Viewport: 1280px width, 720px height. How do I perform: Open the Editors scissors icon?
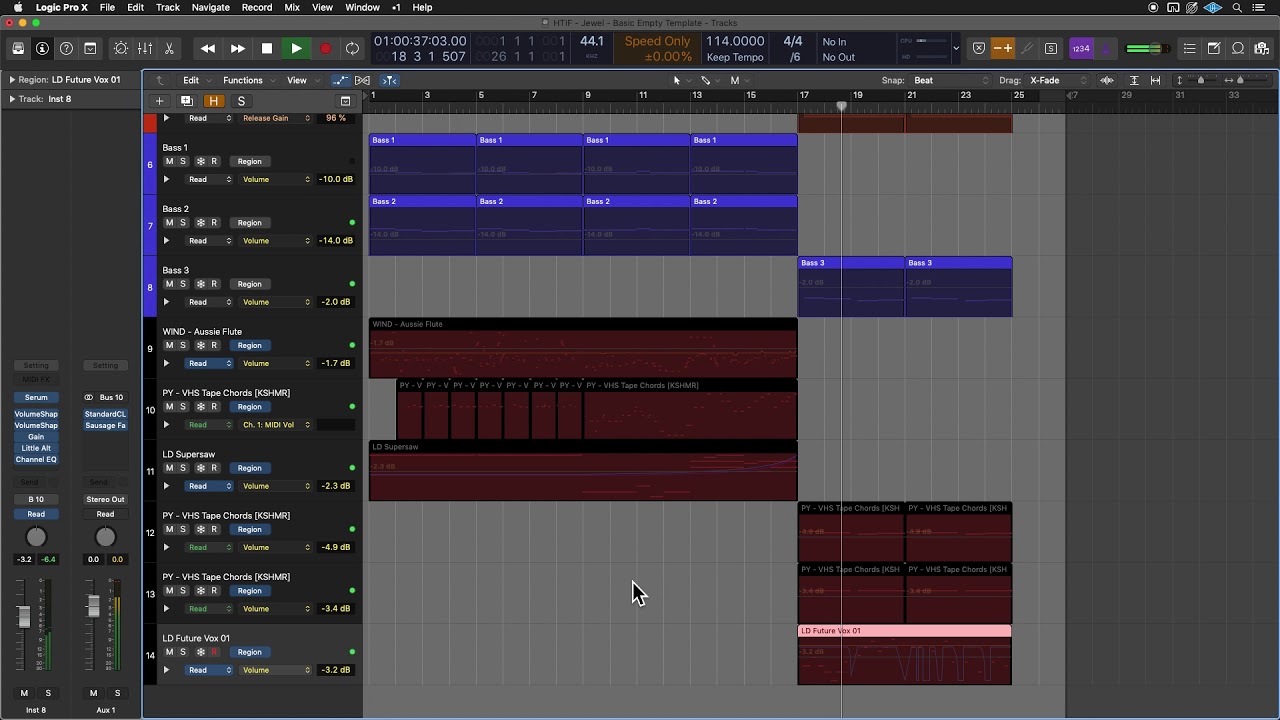coord(169,48)
